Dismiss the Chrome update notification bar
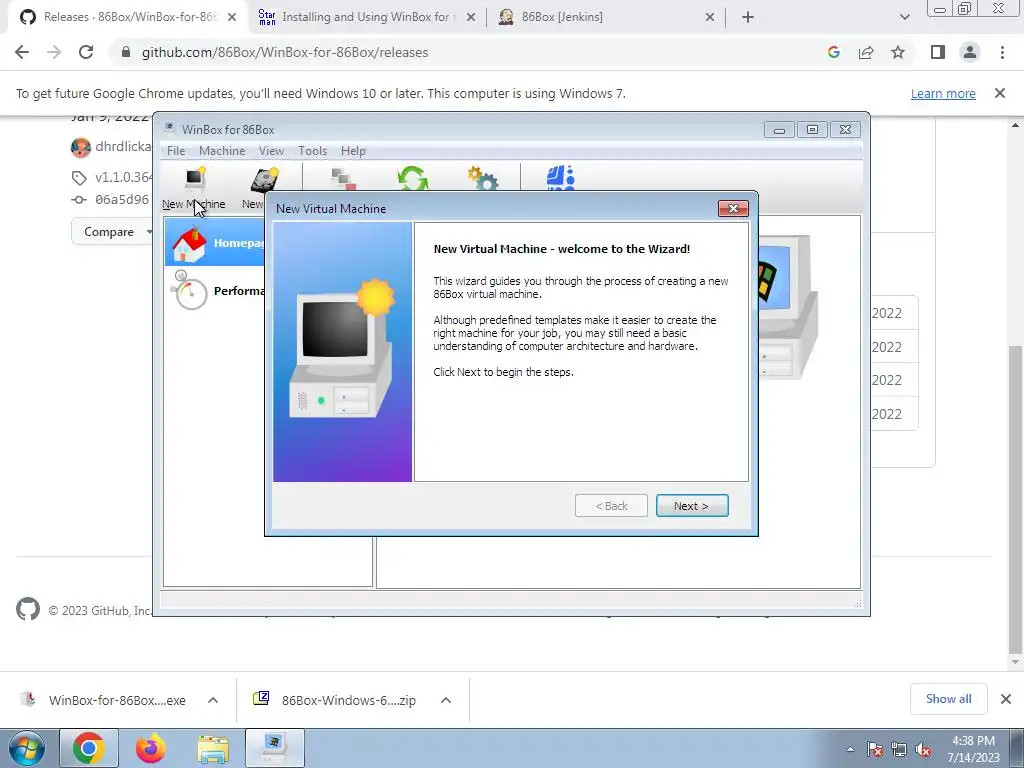The height and width of the screenshot is (768, 1024). (1000, 93)
